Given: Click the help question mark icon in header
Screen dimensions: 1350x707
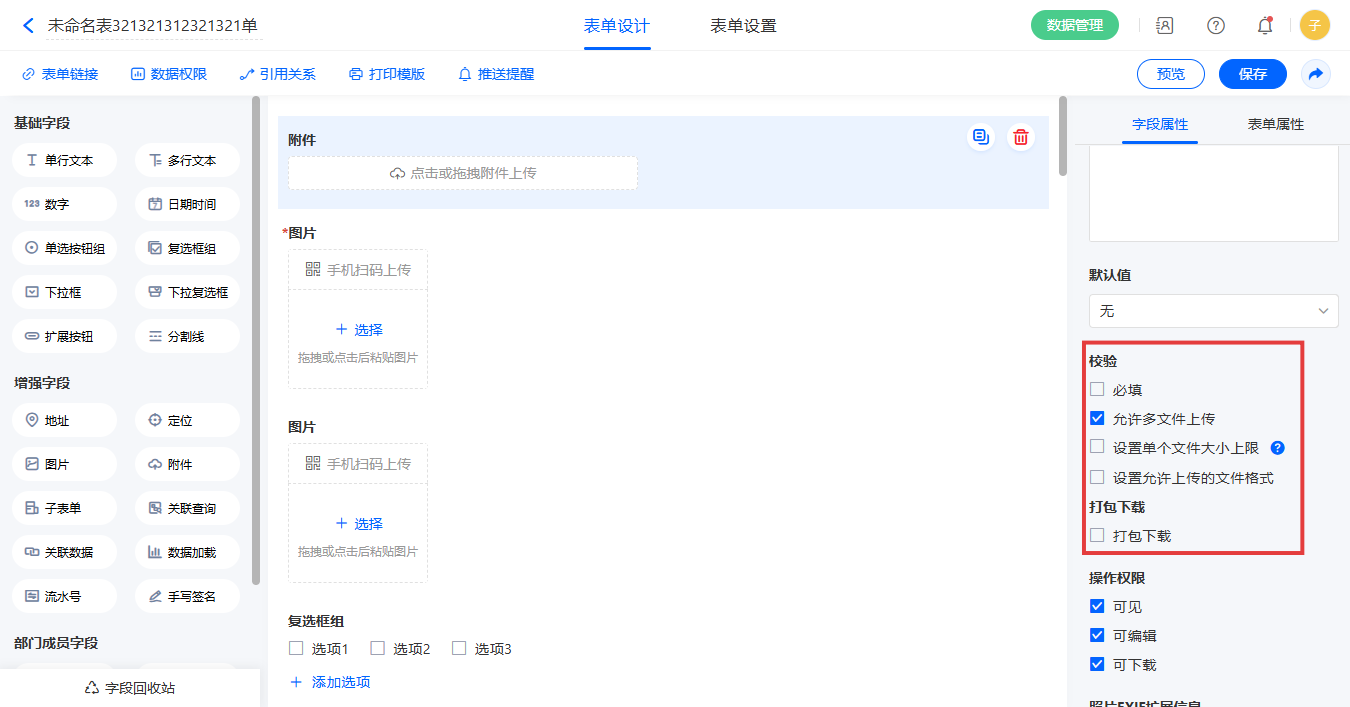Looking at the screenshot, I should [x=1216, y=26].
